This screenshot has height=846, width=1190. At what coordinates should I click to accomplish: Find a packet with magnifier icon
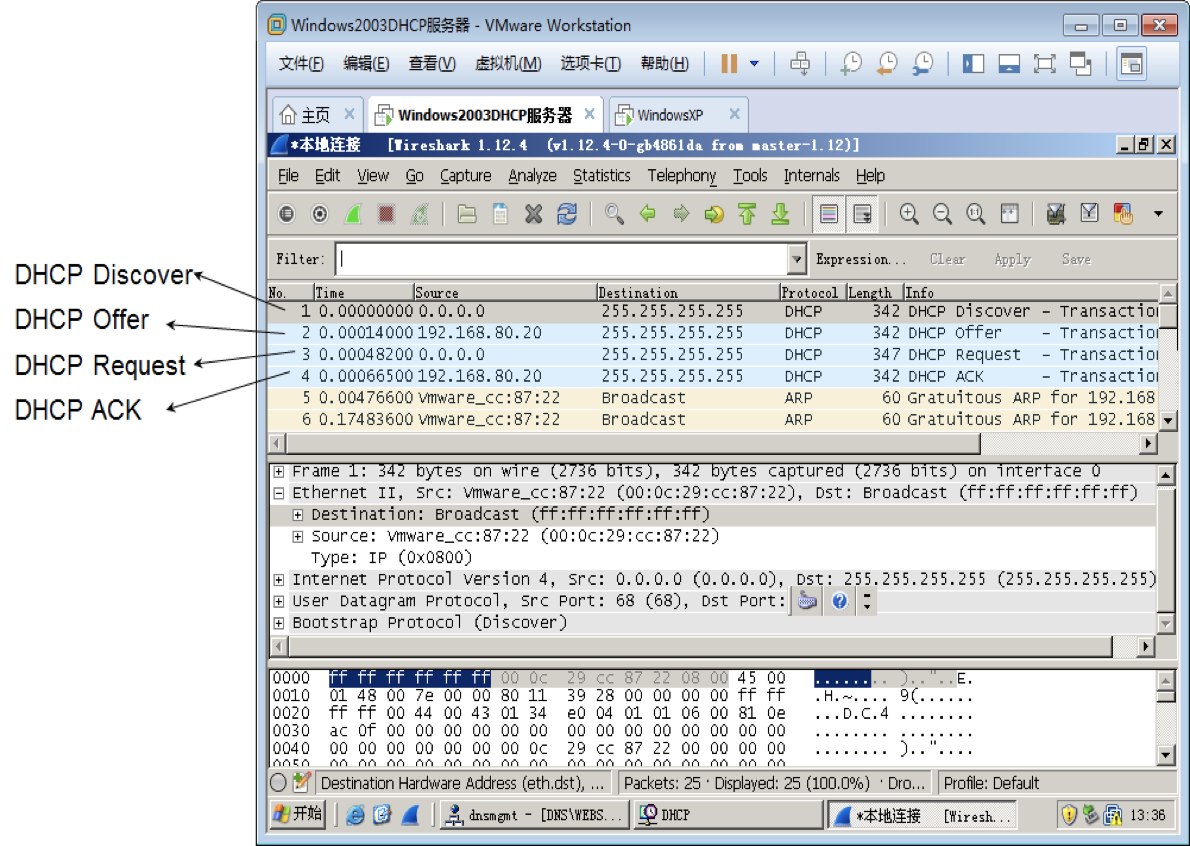[614, 215]
